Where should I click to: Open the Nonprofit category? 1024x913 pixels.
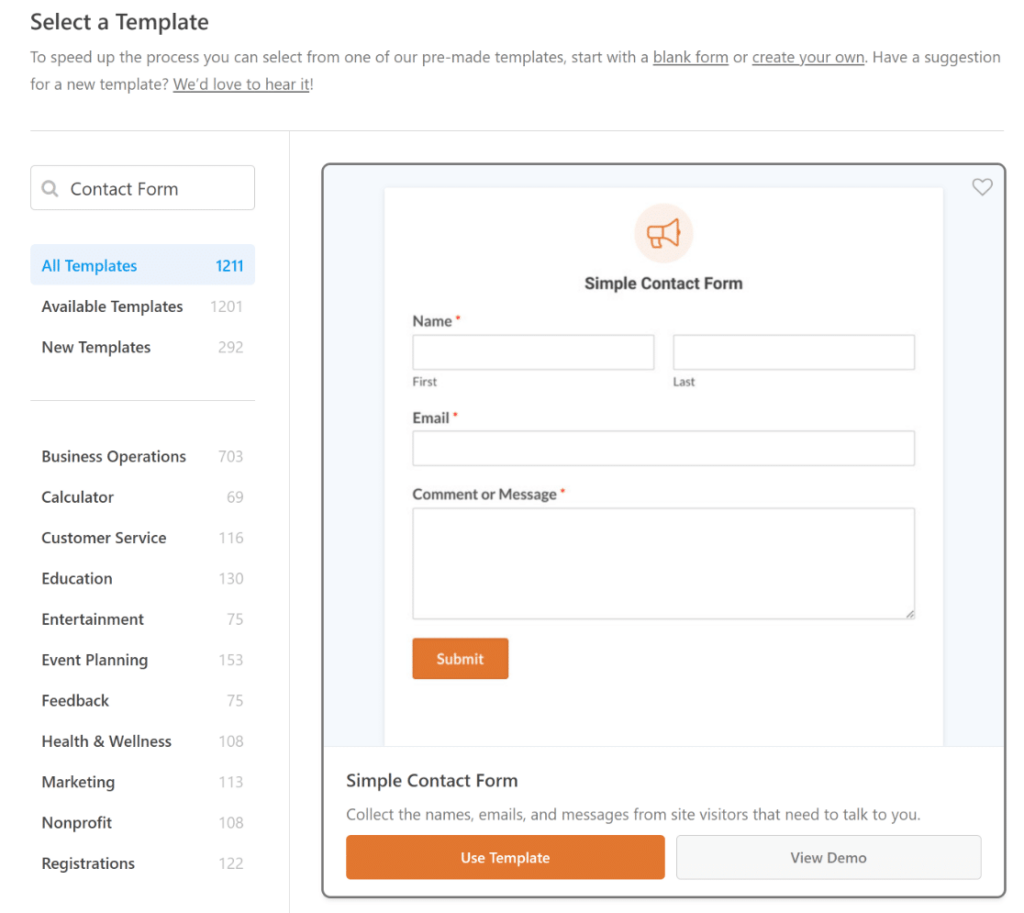(77, 822)
